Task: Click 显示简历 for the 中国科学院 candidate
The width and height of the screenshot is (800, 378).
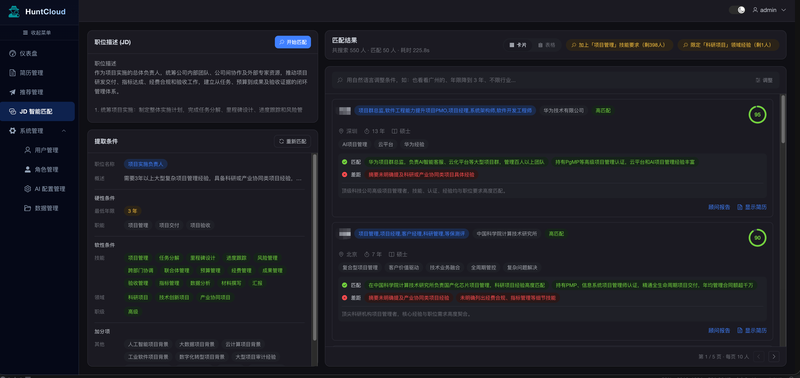Action: click(752, 331)
